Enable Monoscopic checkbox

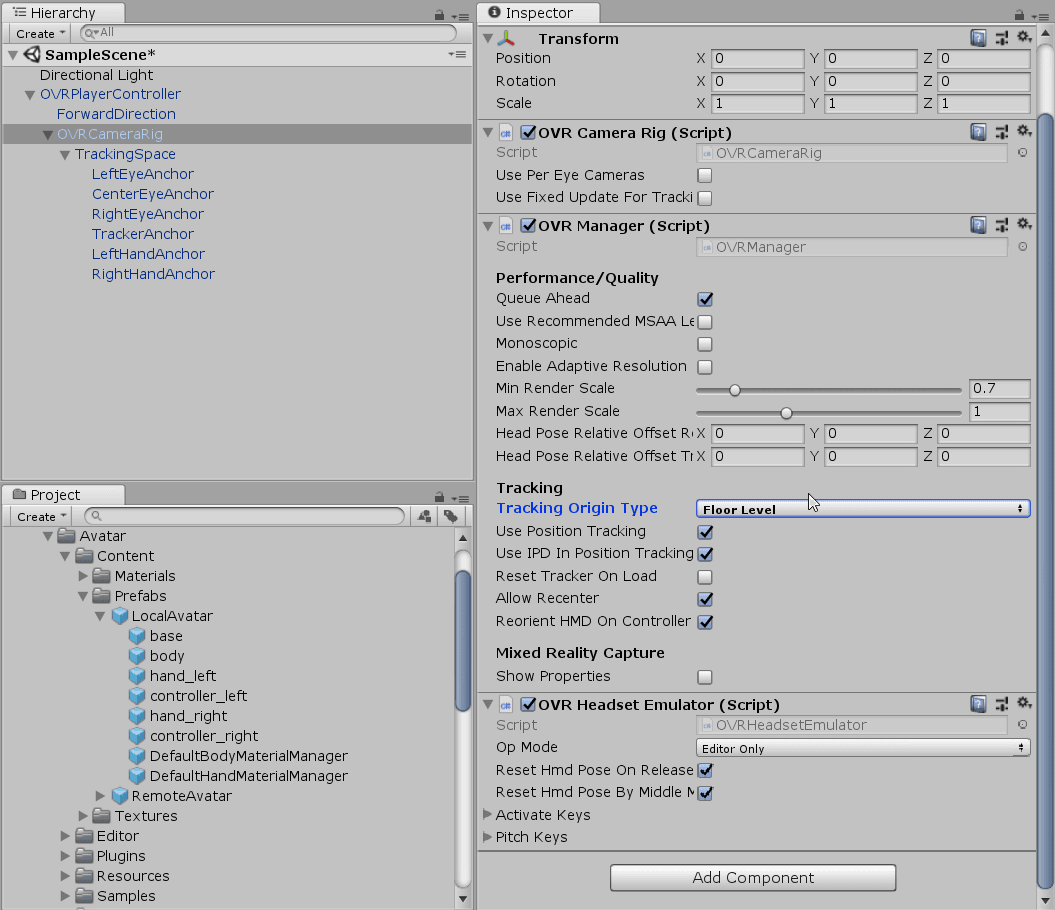[x=705, y=344]
